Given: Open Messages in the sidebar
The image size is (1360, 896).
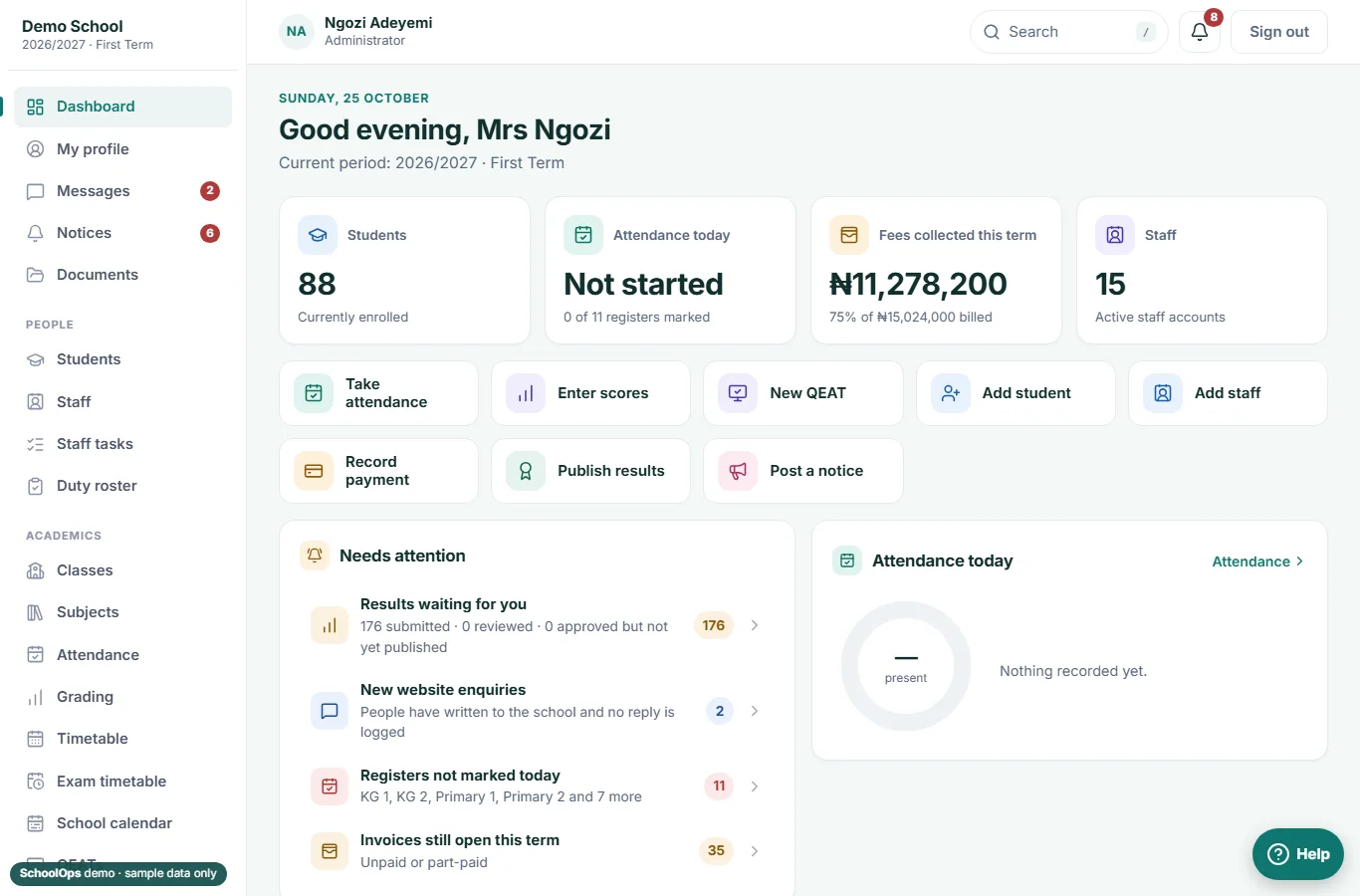Looking at the screenshot, I should pyautogui.click(x=122, y=191).
